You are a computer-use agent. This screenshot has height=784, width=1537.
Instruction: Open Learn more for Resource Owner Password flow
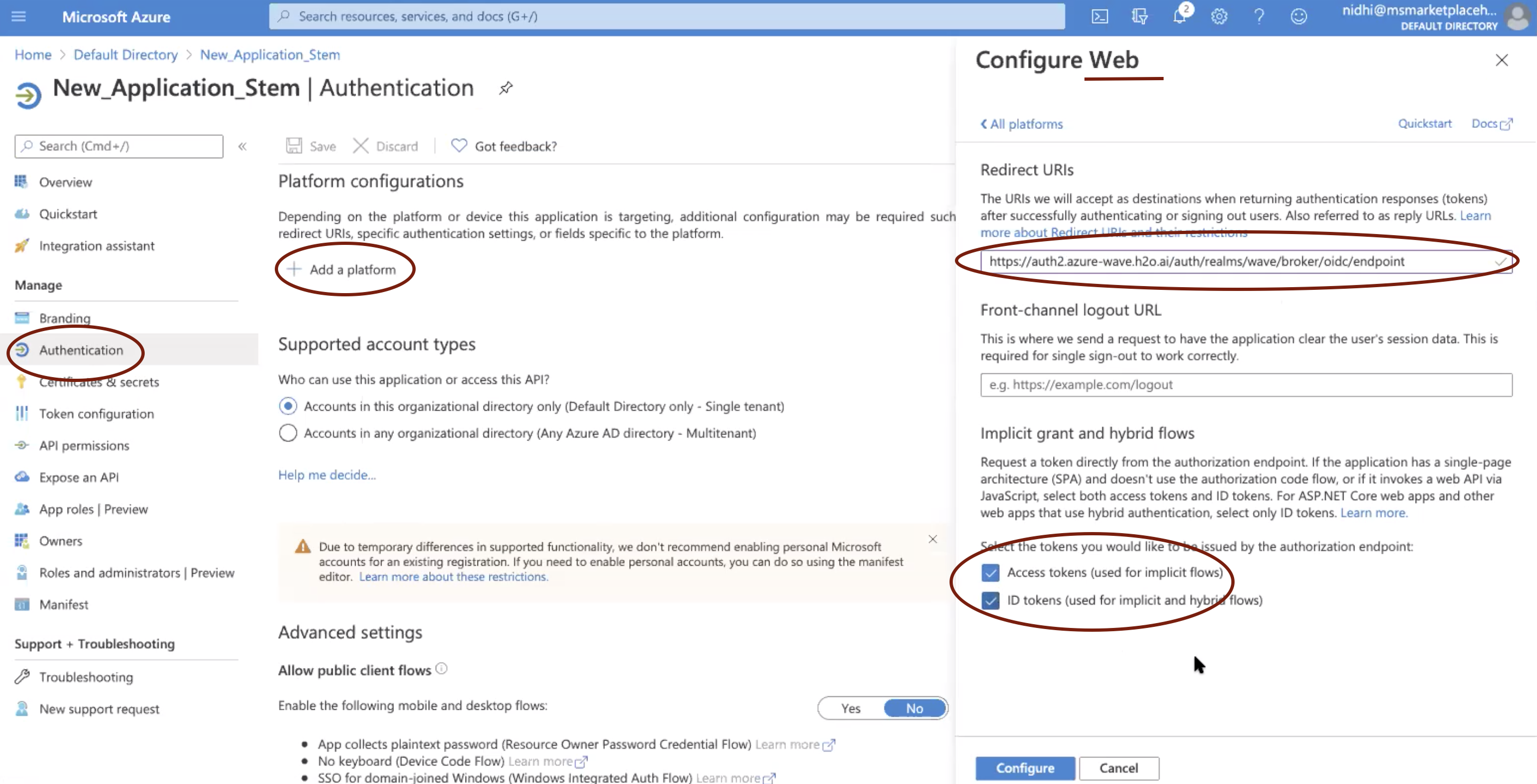pyautogui.click(x=796, y=744)
